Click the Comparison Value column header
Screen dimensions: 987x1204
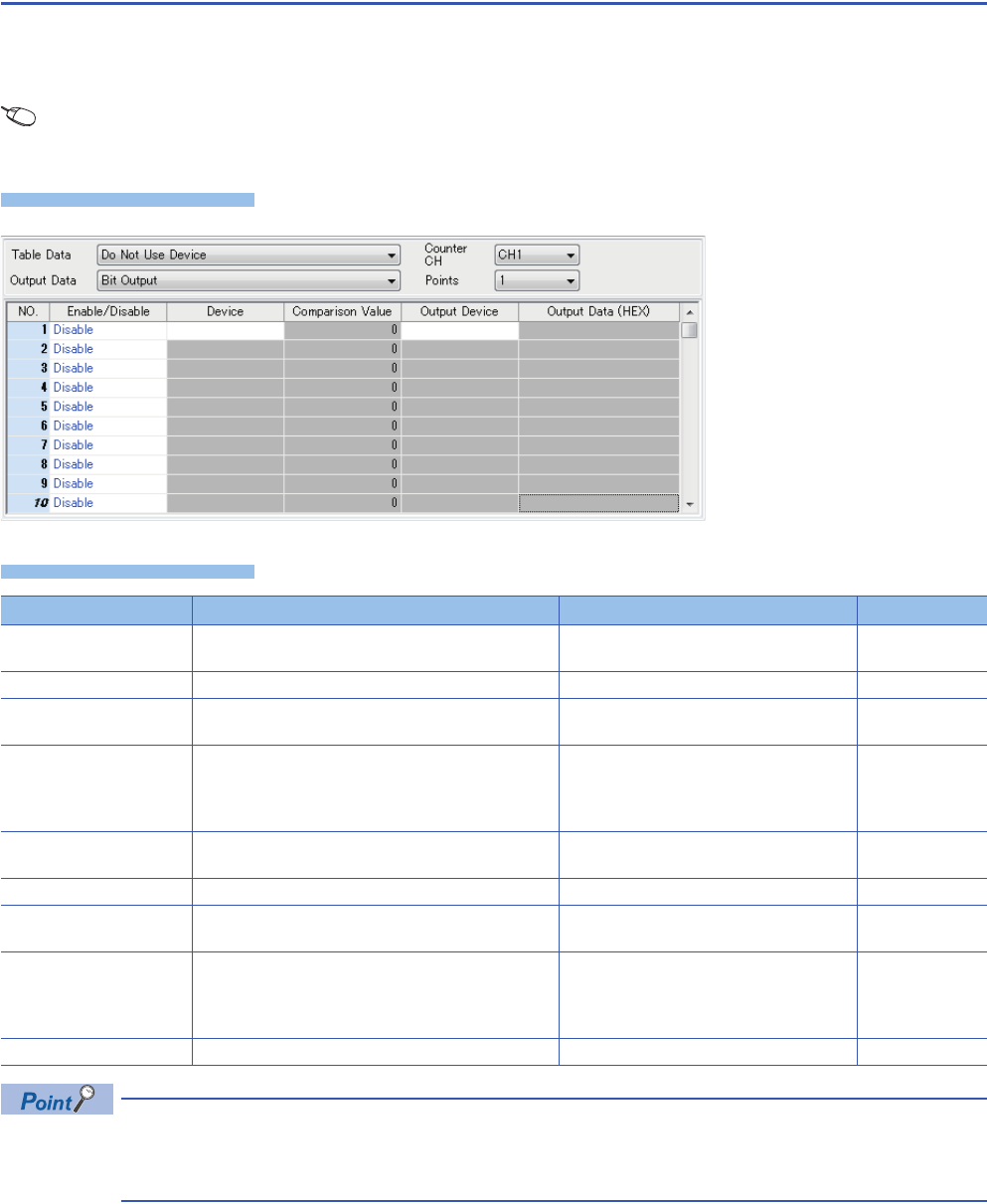[x=342, y=311]
